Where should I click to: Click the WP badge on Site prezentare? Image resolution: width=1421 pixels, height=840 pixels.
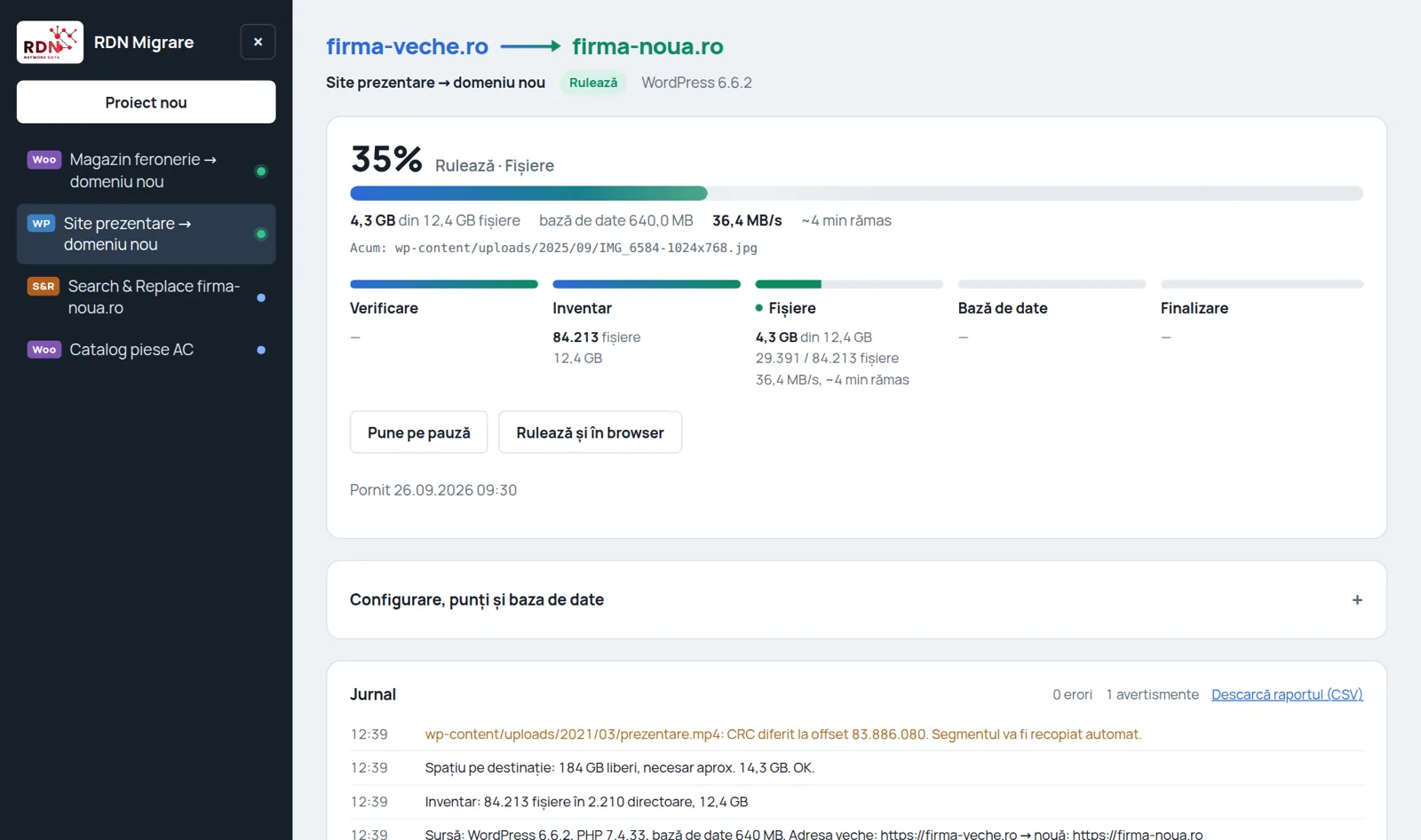(42, 224)
